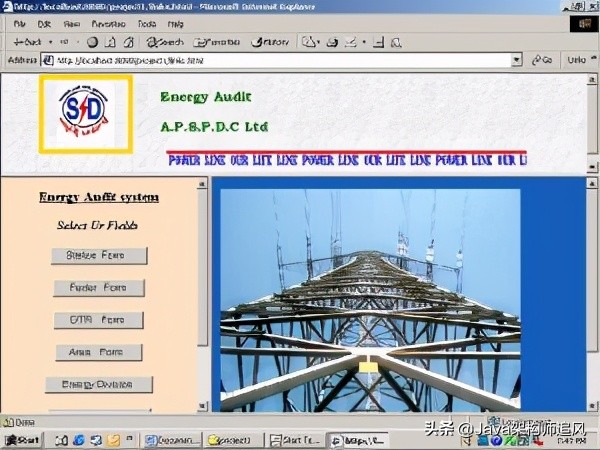Image resolution: width=600 pixels, height=450 pixels.
Task: Click the tower image frame scroll-down arrow
Action: pos(592,406)
